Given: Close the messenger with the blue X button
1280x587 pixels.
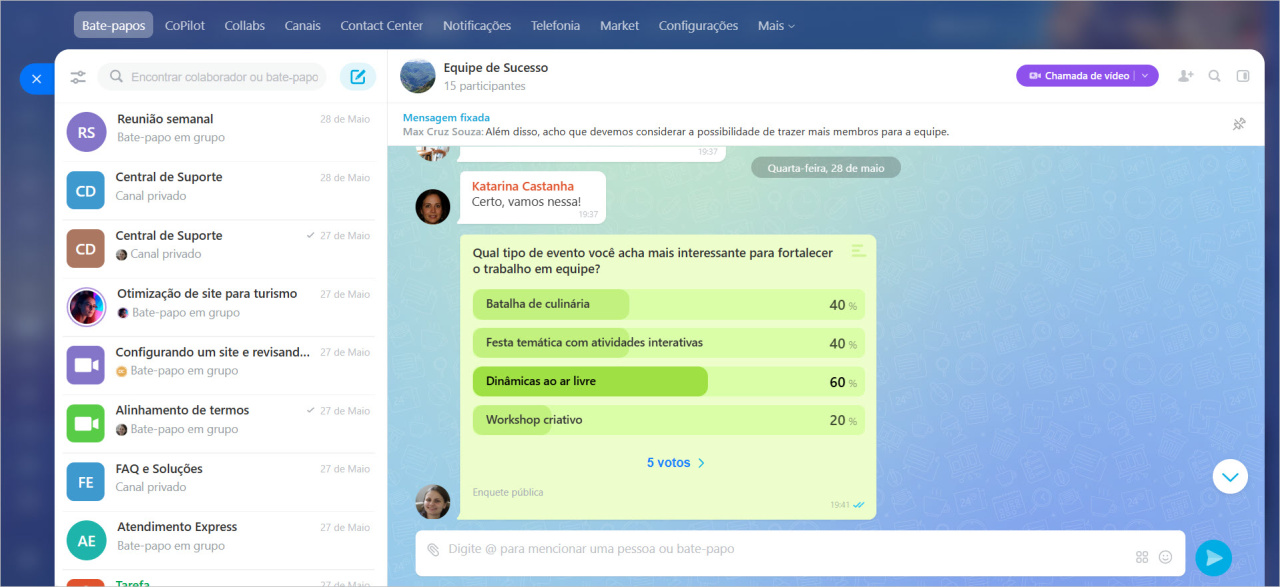Looking at the screenshot, I should pyautogui.click(x=36, y=78).
